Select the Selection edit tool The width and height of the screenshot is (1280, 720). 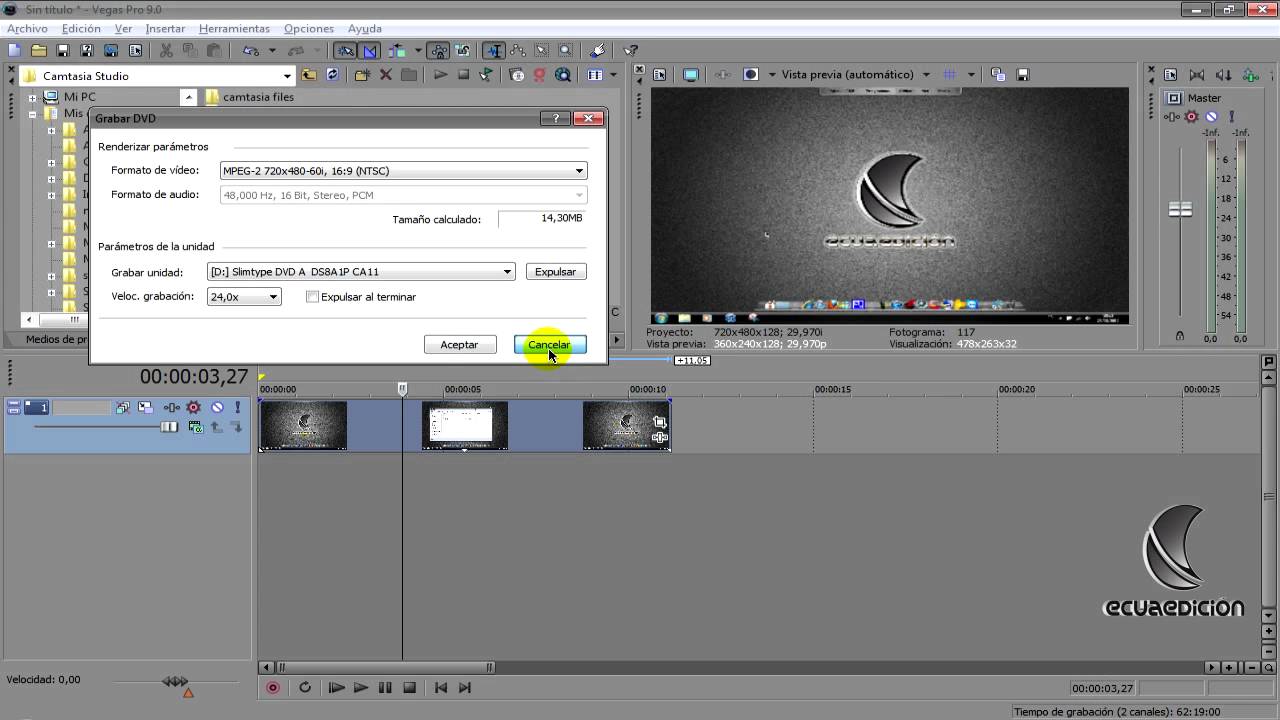(542, 50)
